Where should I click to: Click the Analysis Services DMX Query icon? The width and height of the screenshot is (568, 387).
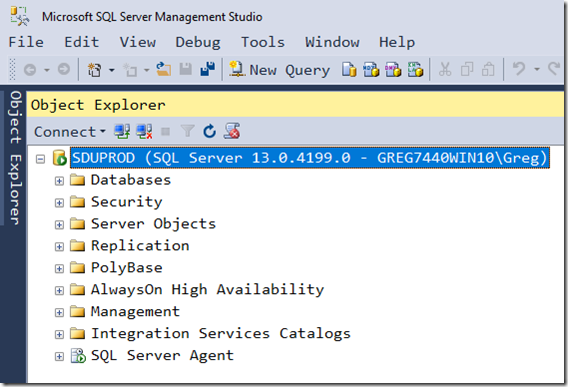[393, 69]
